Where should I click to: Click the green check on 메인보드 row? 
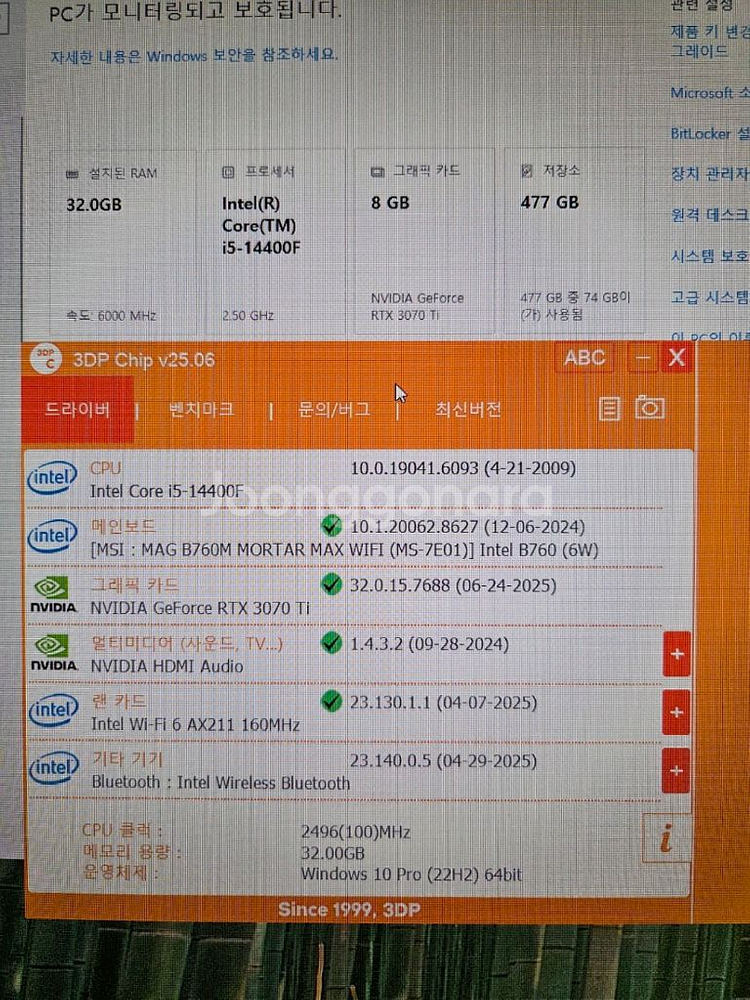[x=331, y=526]
